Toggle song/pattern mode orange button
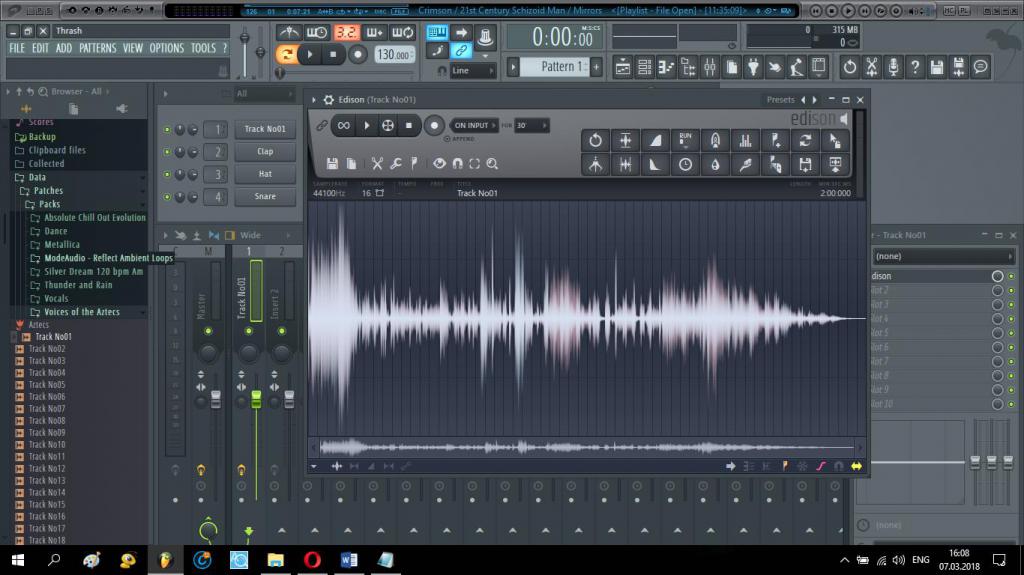 tap(288, 54)
